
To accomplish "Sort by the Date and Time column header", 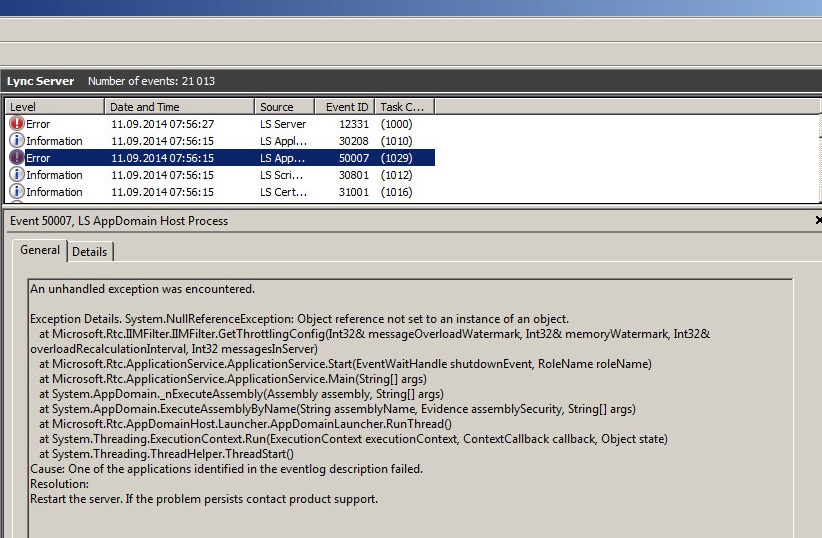I will point(179,107).
